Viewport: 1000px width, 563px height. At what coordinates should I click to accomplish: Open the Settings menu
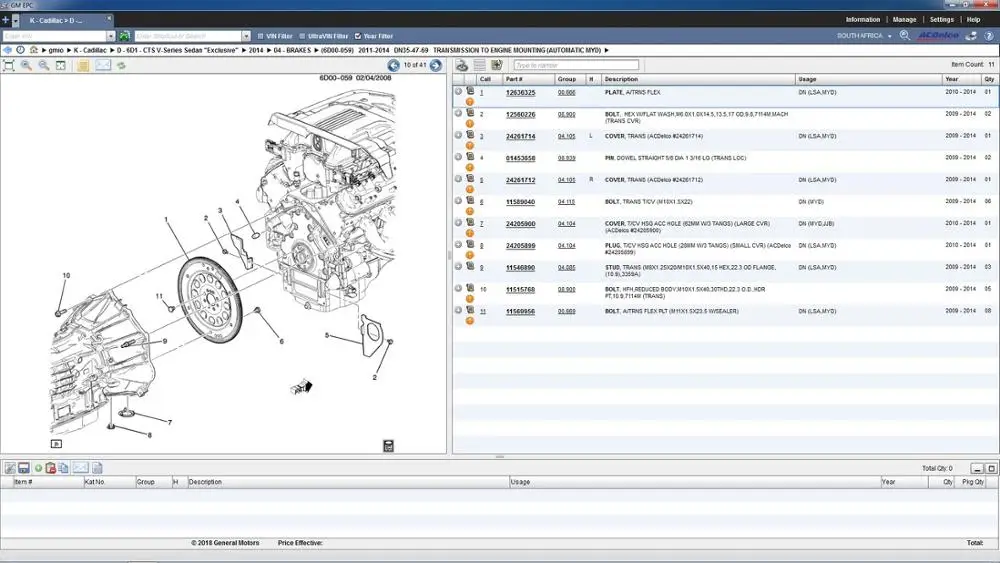pyautogui.click(x=941, y=20)
